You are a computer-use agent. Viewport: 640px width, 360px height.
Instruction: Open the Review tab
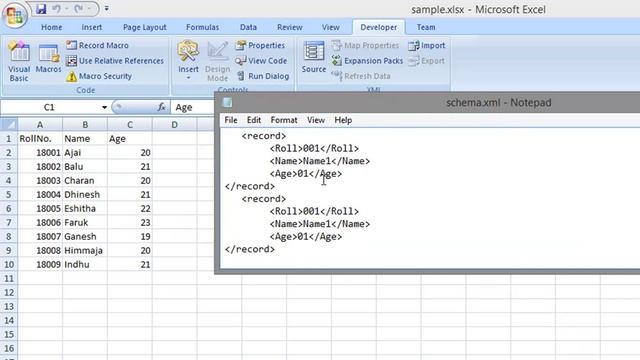[289, 27]
